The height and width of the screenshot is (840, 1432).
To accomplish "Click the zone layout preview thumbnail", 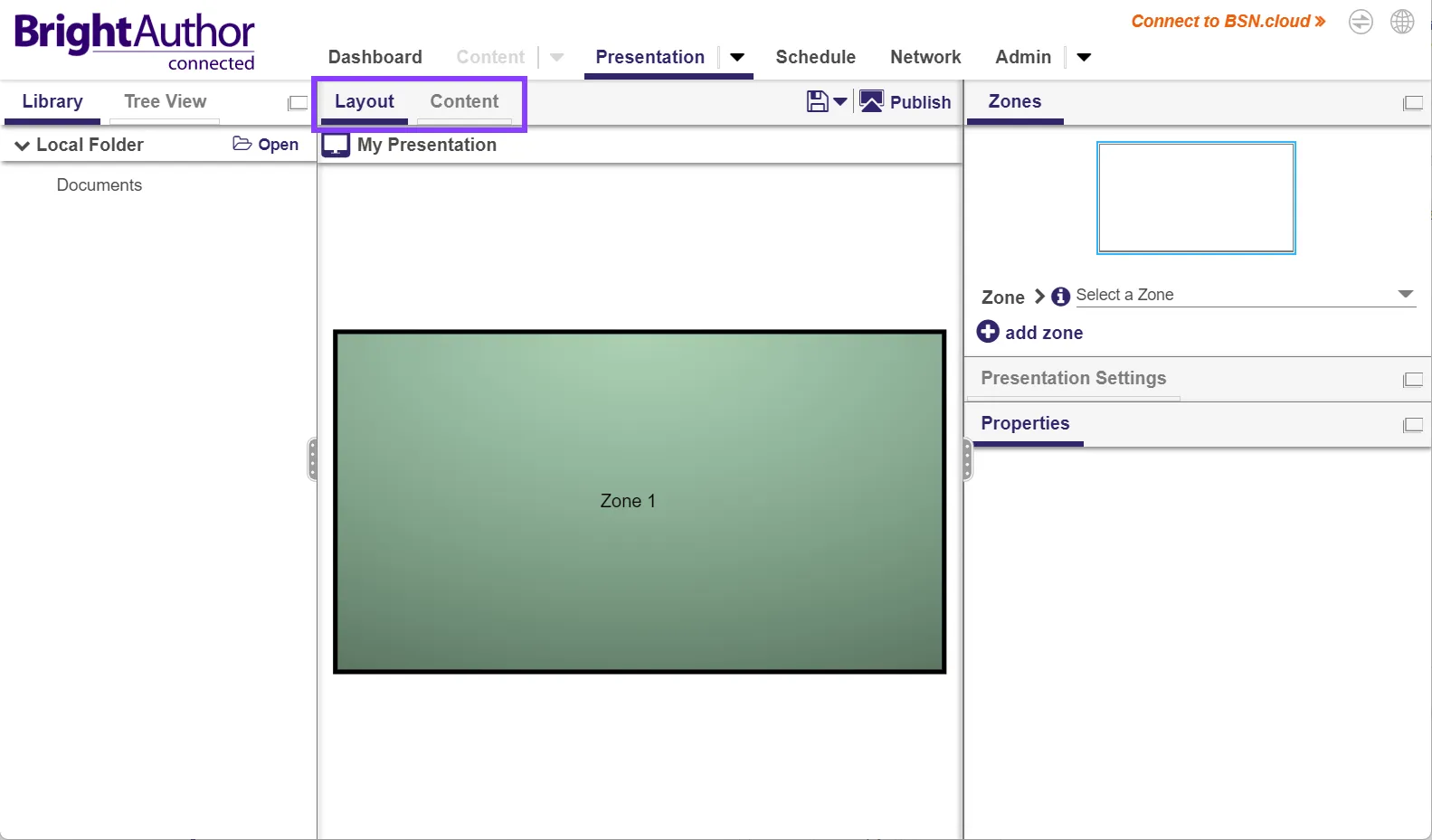I will (1196, 198).
